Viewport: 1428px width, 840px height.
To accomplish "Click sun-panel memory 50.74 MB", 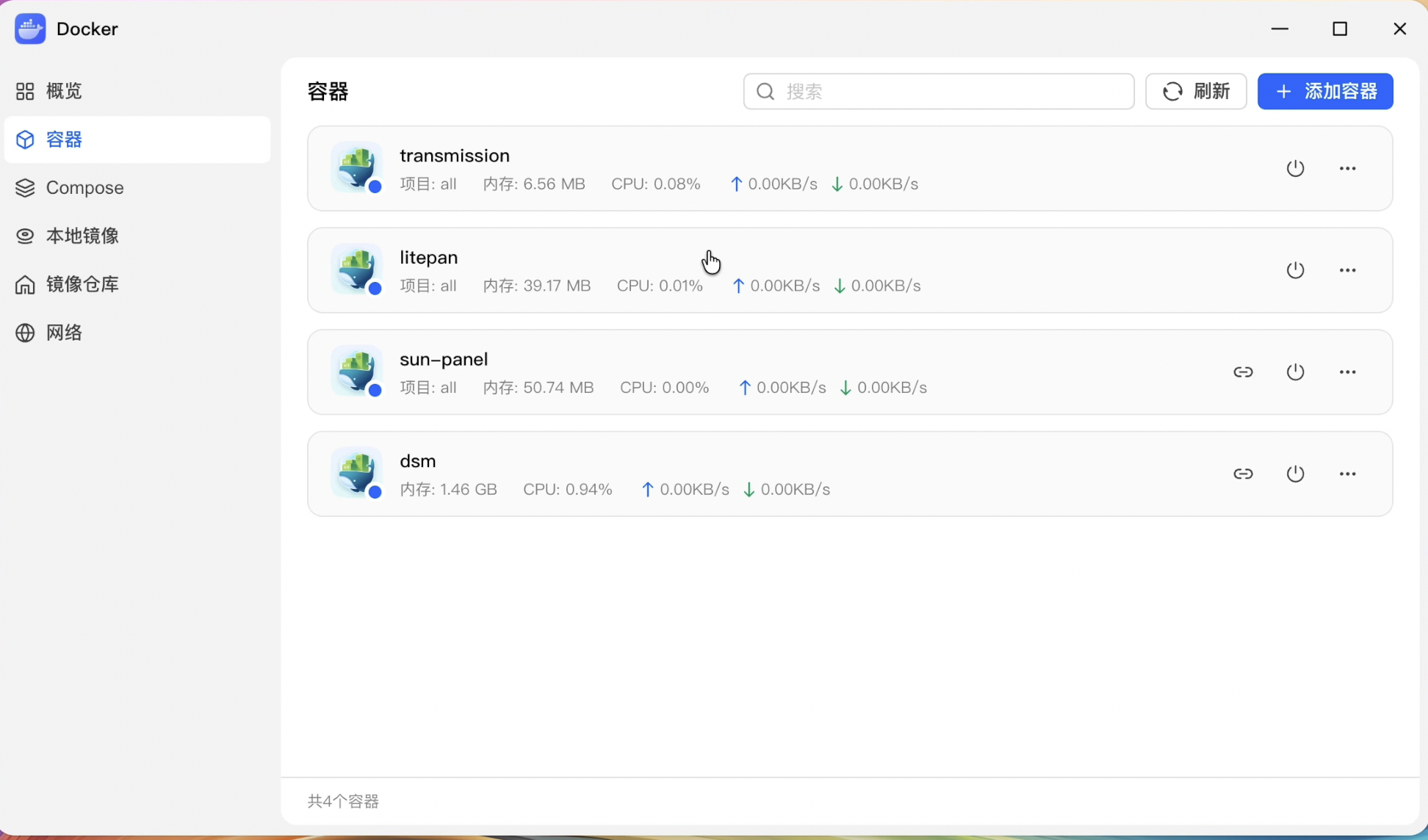I will (559, 388).
